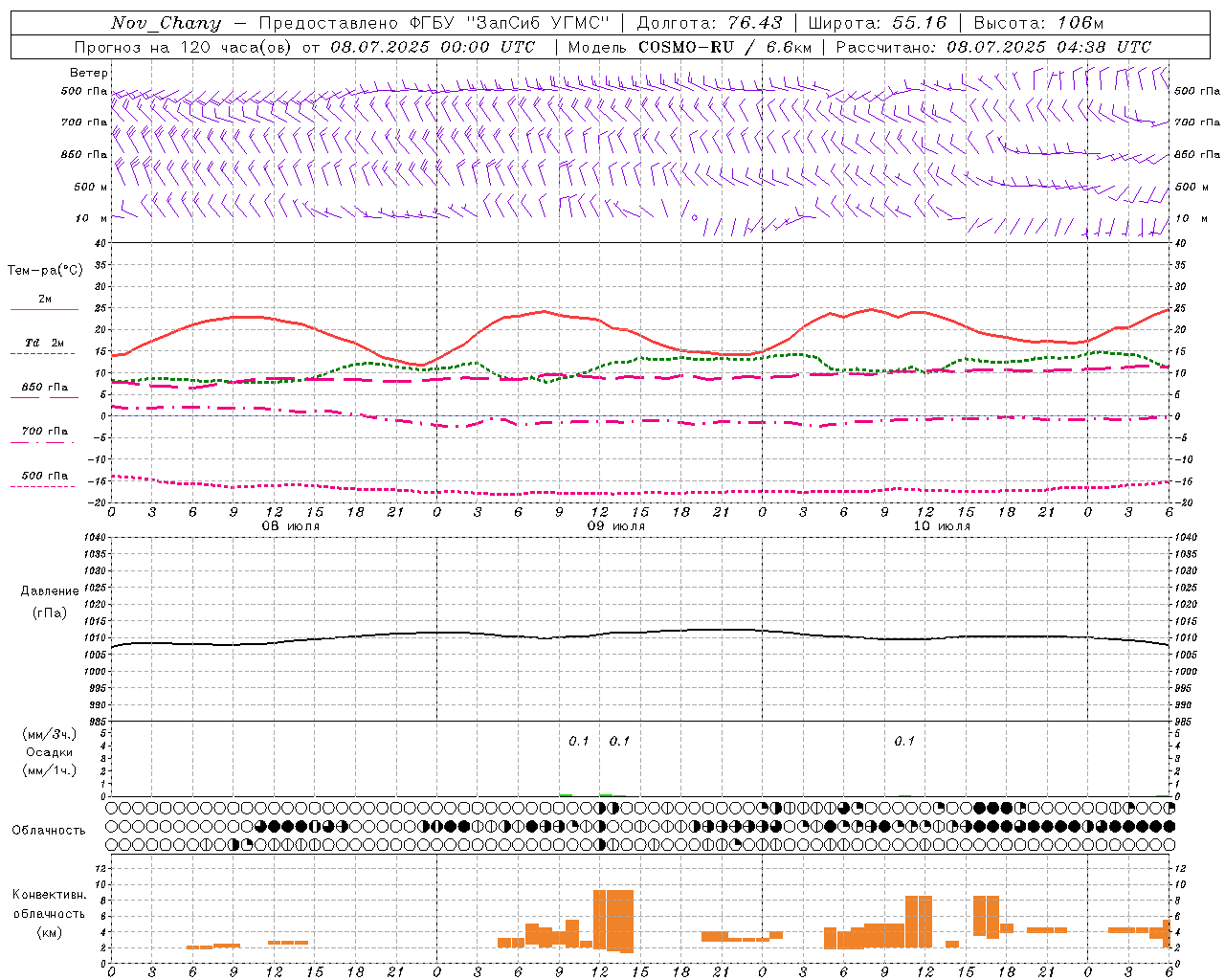Viewport: 1225px width, 980px height.
Task: Select the 'Тем-ра(°C)' temperature panel label
Action: 45,271
